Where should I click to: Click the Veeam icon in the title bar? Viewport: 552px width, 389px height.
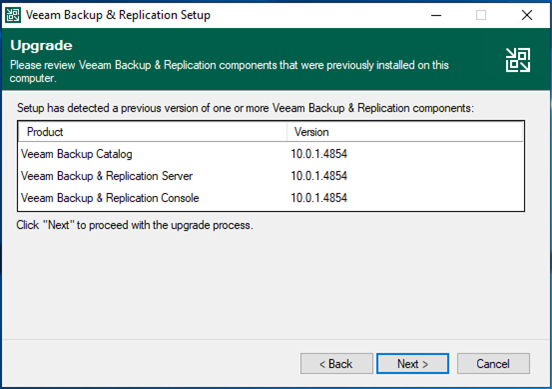13,15
